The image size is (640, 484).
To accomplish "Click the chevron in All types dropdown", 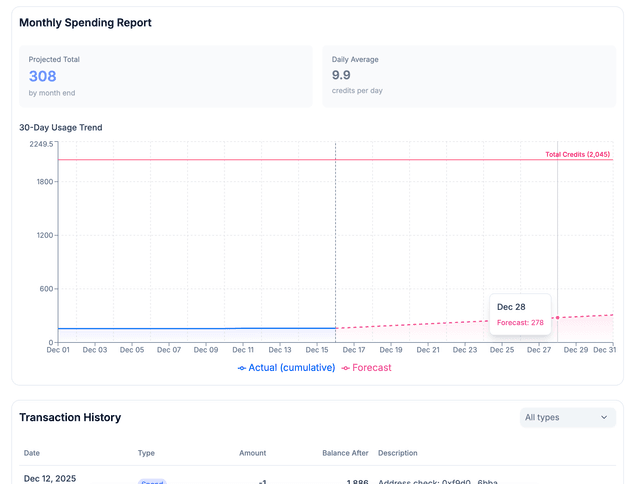I will point(604,417).
